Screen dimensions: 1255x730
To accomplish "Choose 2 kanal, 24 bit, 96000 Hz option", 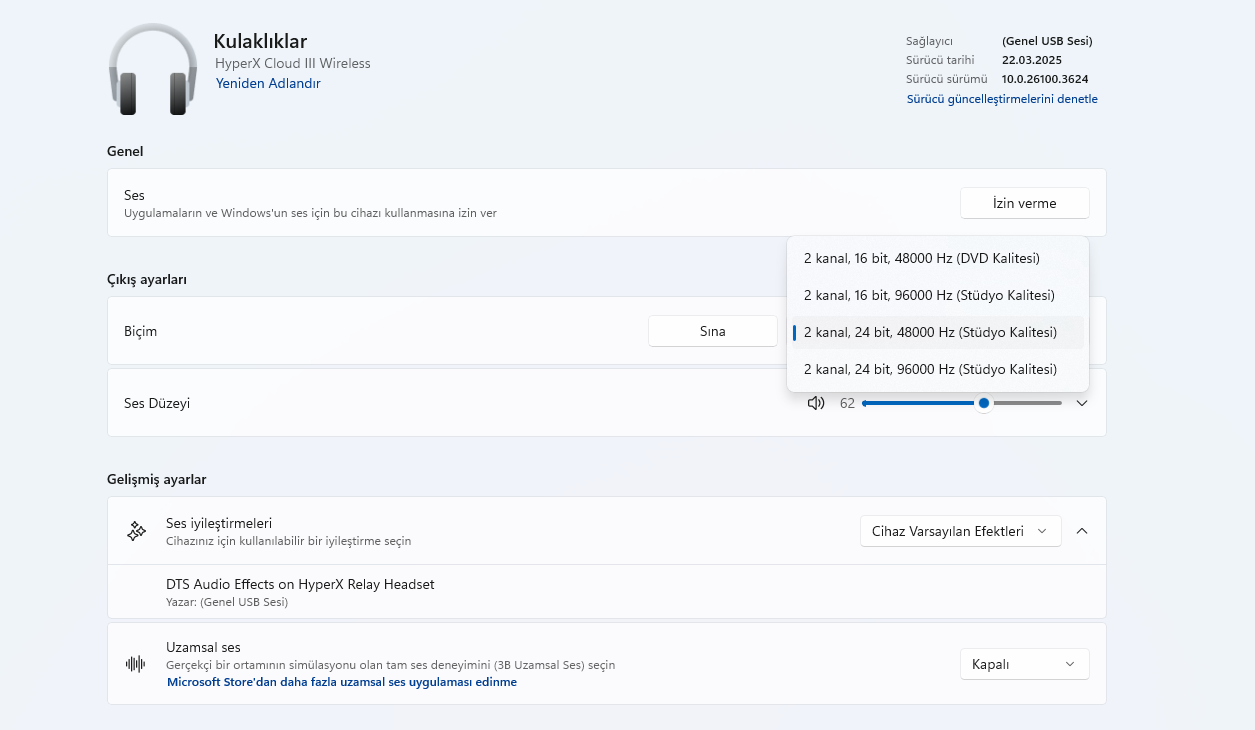I will coord(937,369).
